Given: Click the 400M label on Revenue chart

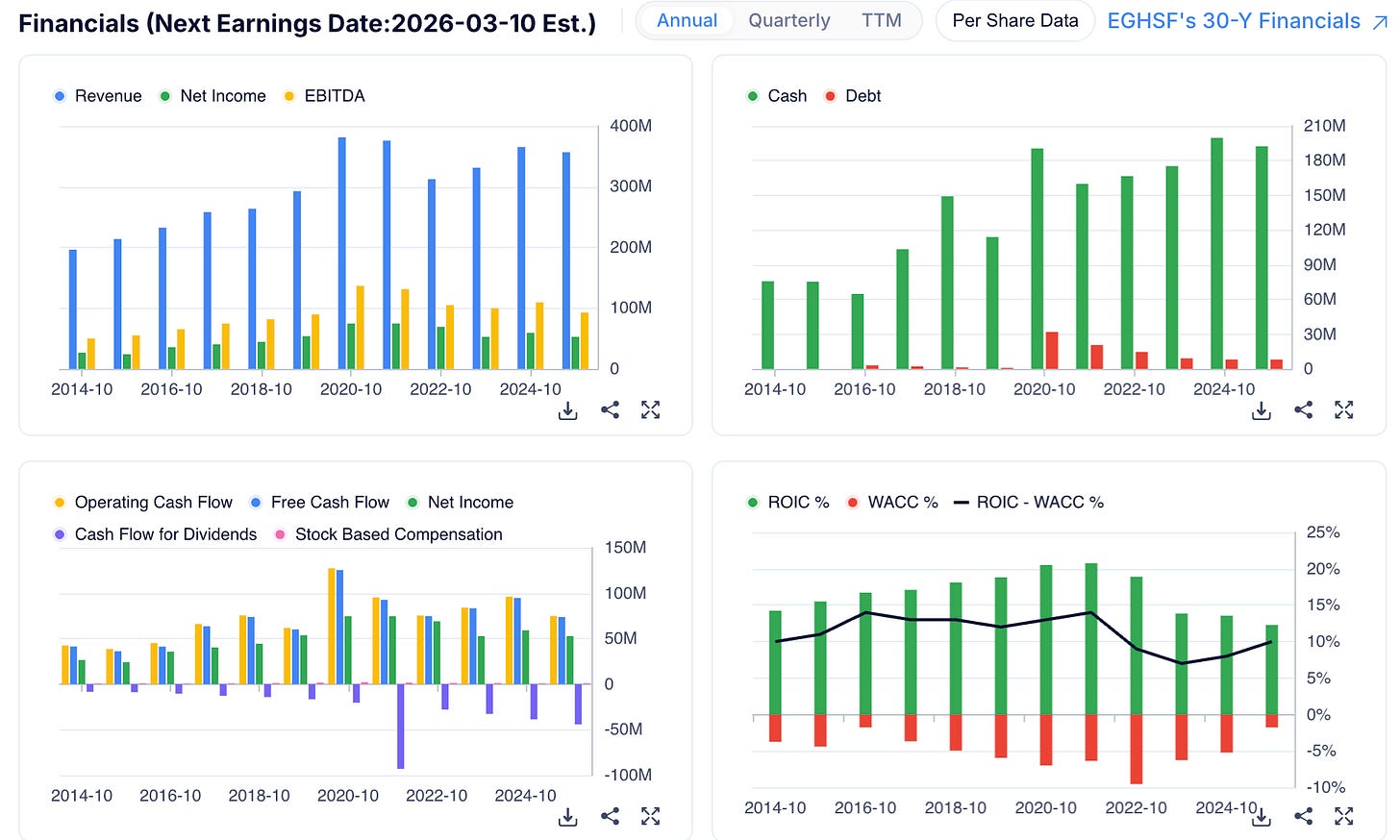Looking at the screenshot, I should 631,126.
